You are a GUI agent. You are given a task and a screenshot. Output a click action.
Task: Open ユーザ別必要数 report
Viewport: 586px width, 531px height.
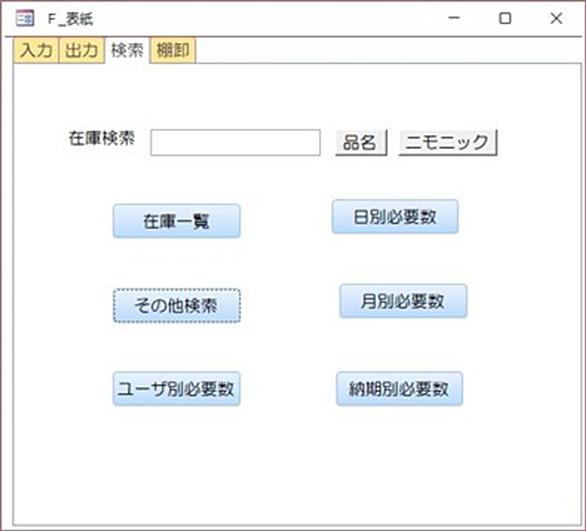pyautogui.click(x=177, y=389)
